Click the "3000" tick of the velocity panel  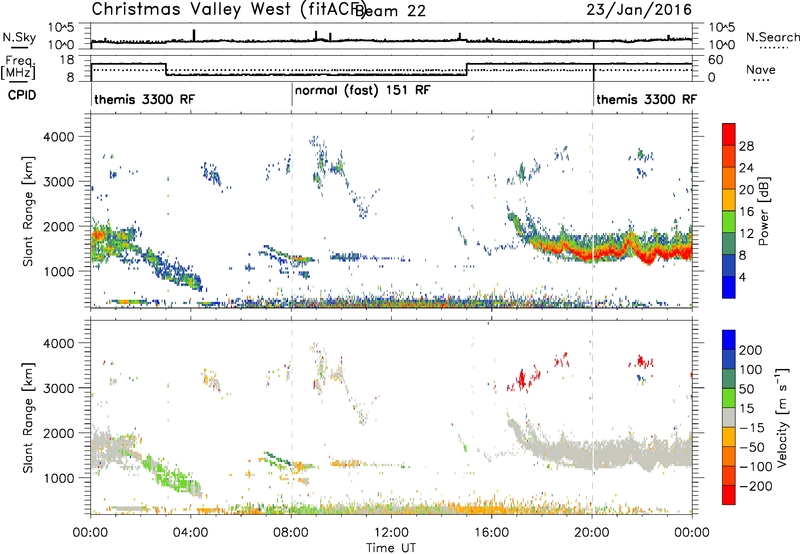coord(58,388)
